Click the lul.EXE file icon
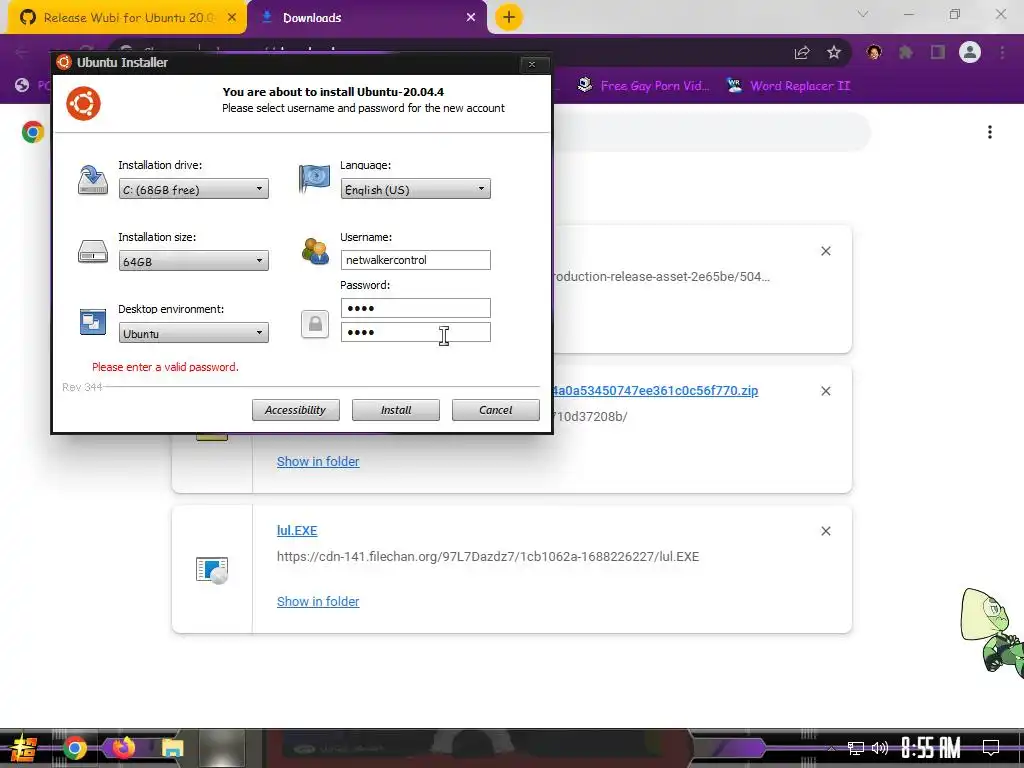The image size is (1024, 768). (x=212, y=569)
